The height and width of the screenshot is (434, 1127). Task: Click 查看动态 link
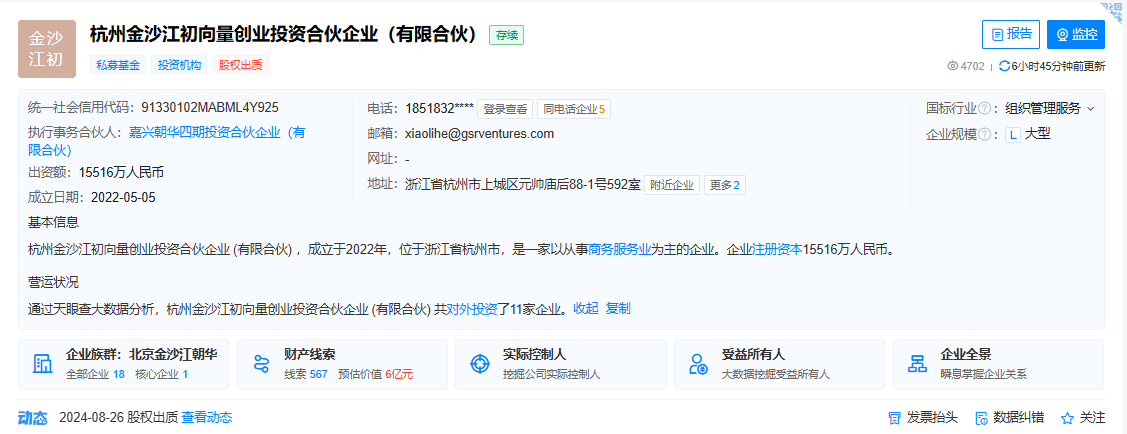(206, 417)
